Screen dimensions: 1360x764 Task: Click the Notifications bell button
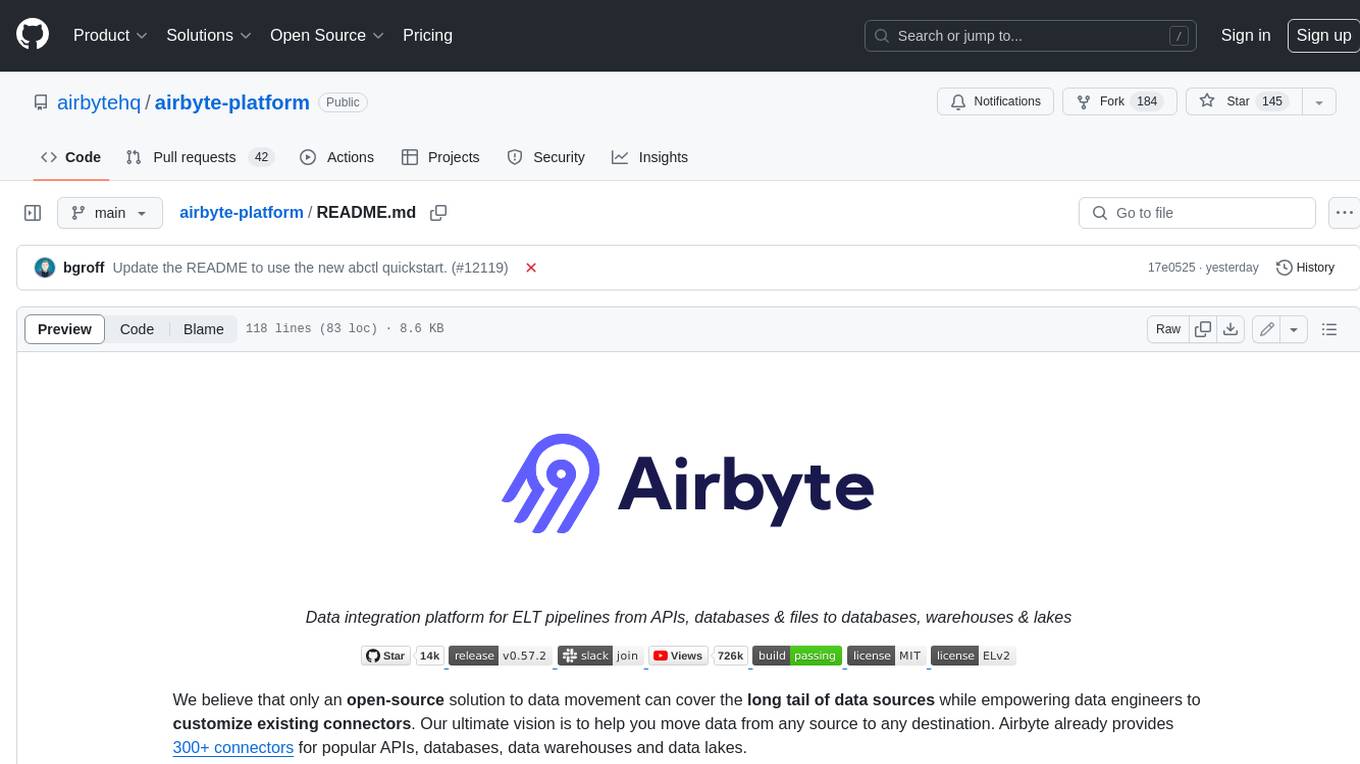995,102
